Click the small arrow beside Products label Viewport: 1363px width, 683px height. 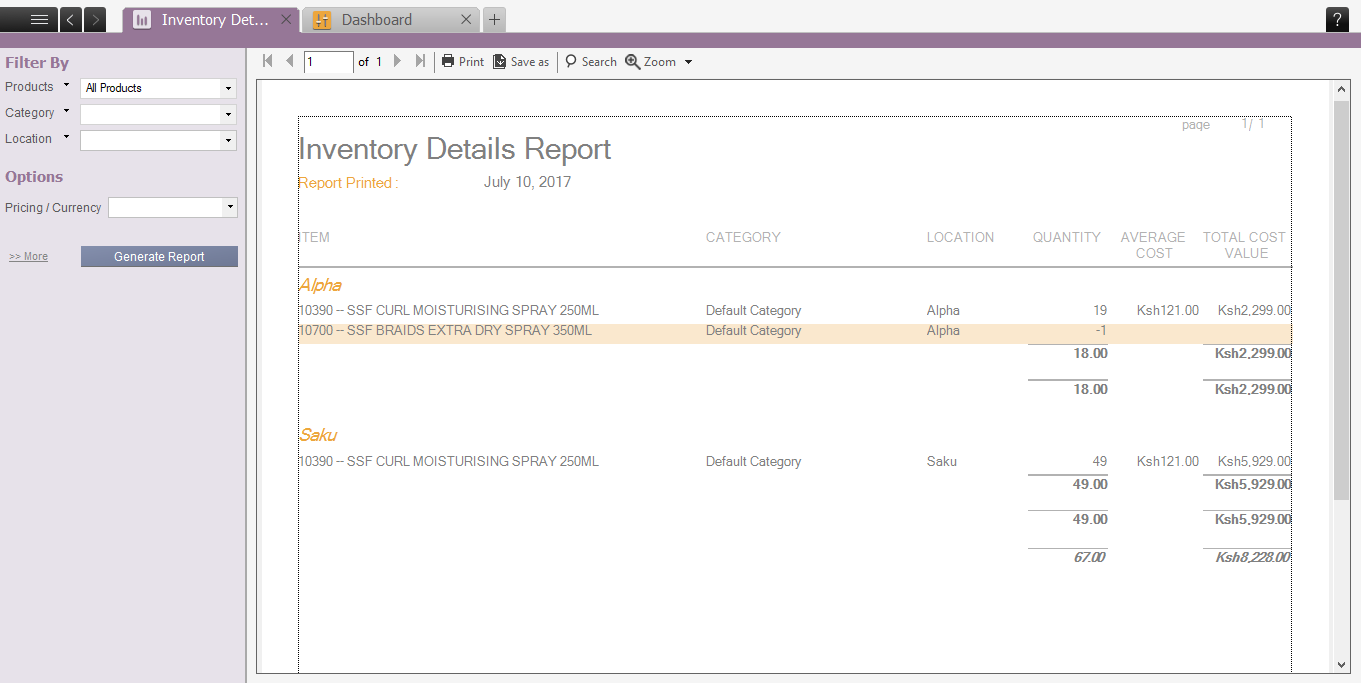pos(67,85)
